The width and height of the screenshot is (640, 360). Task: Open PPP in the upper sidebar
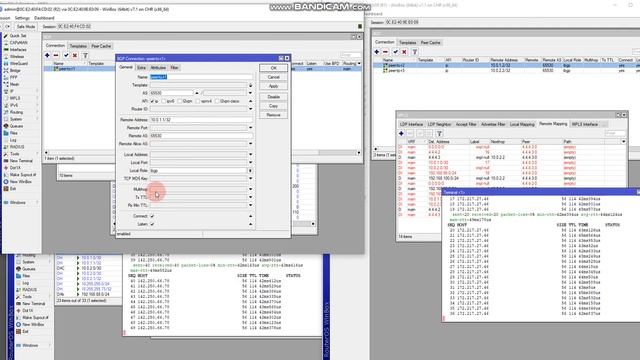point(13,77)
